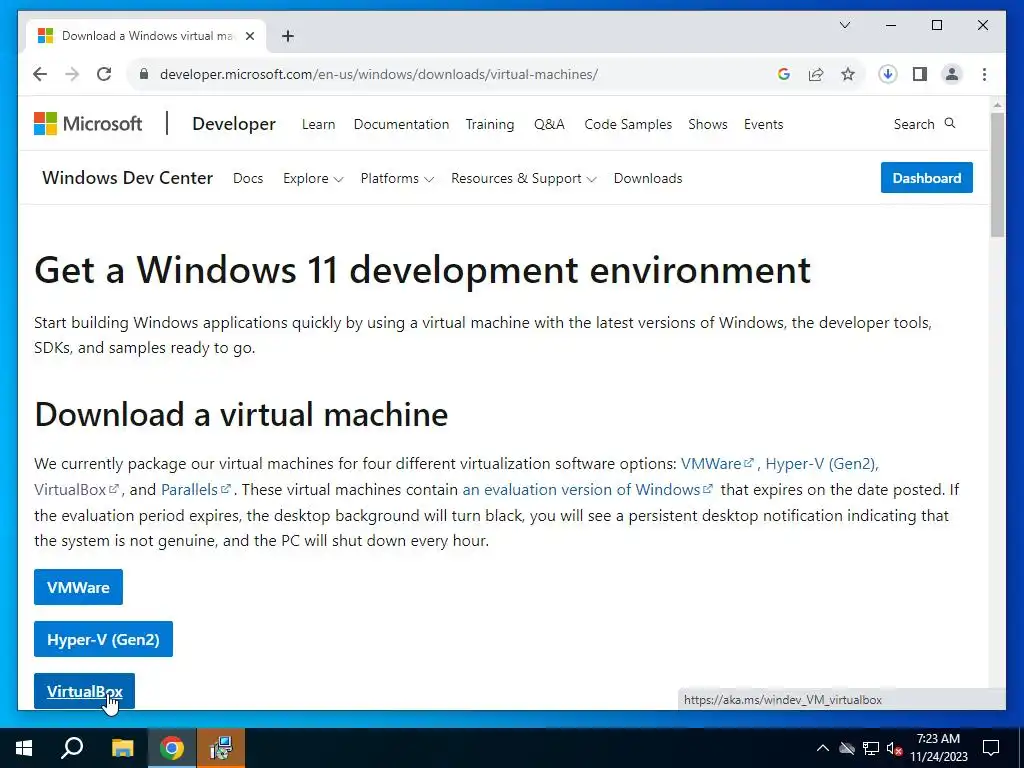Image resolution: width=1024 pixels, height=768 pixels.
Task: Open taskbar search magnifier
Action: pos(72,748)
